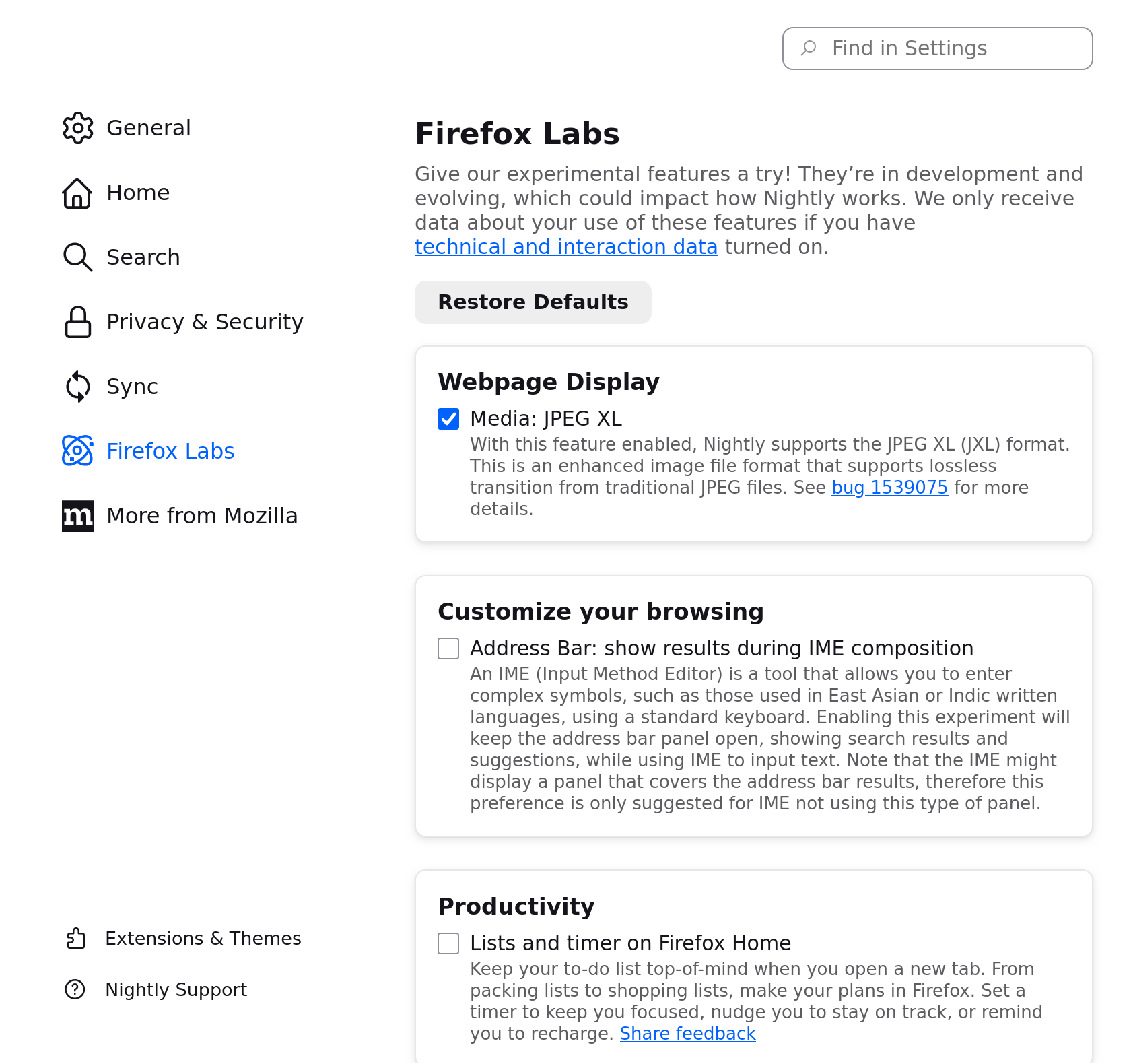
Task: Select the Home icon in sidebar
Action: pyautogui.click(x=77, y=193)
